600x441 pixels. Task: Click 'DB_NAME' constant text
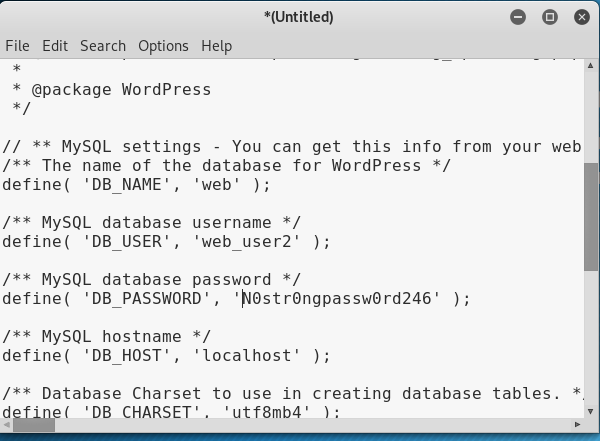click(x=127, y=185)
